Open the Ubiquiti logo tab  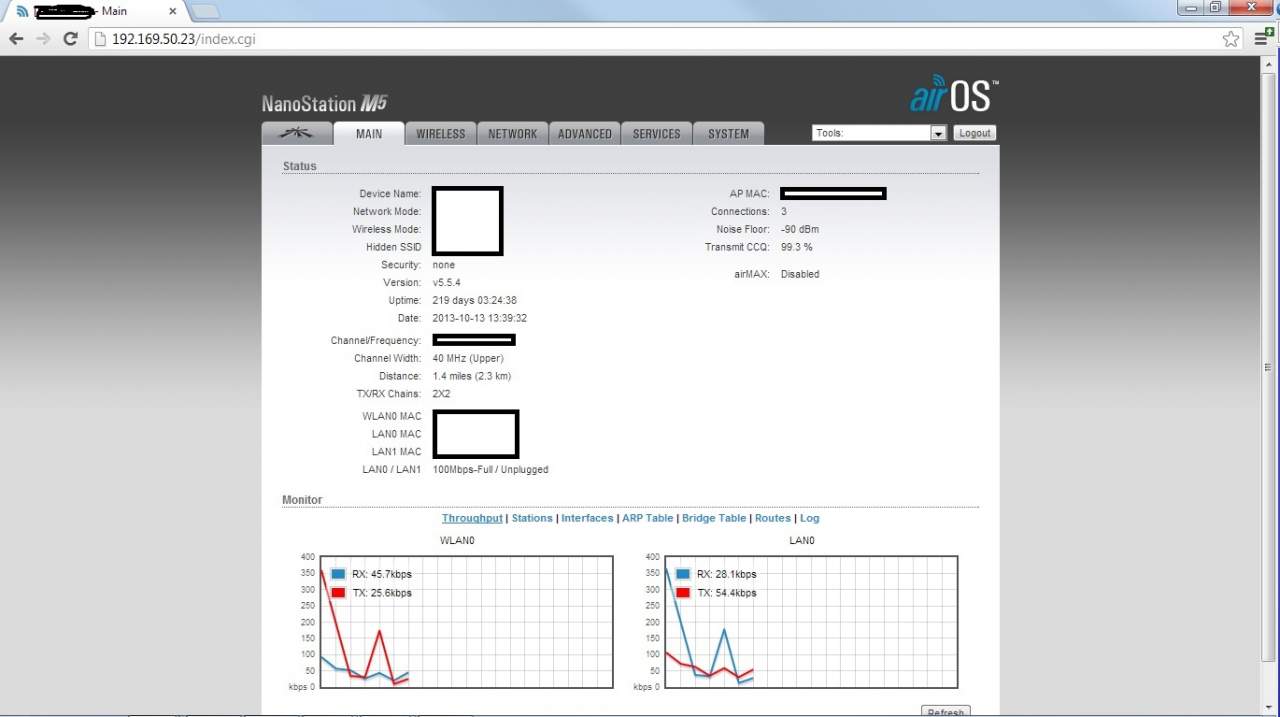coord(296,133)
